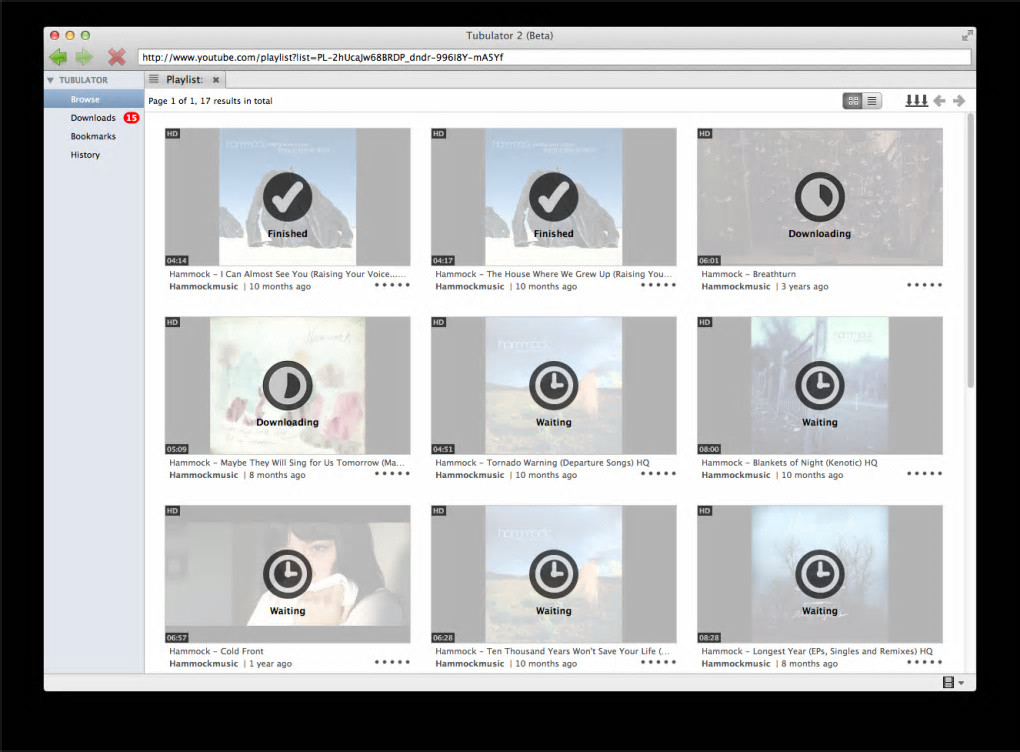Image resolution: width=1020 pixels, height=752 pixels.
Task: Click The House Where We Grew Up title
Action: (x=554, y=274)
